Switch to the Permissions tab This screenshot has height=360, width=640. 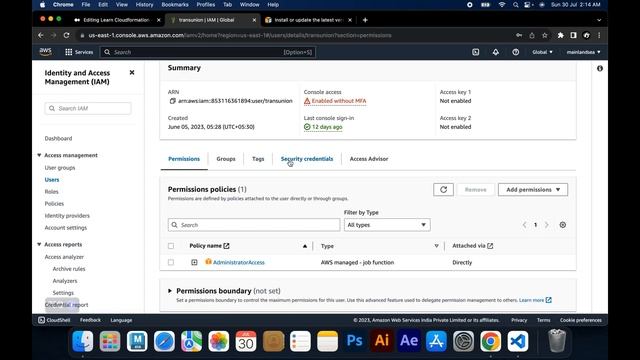coord(184,159)
